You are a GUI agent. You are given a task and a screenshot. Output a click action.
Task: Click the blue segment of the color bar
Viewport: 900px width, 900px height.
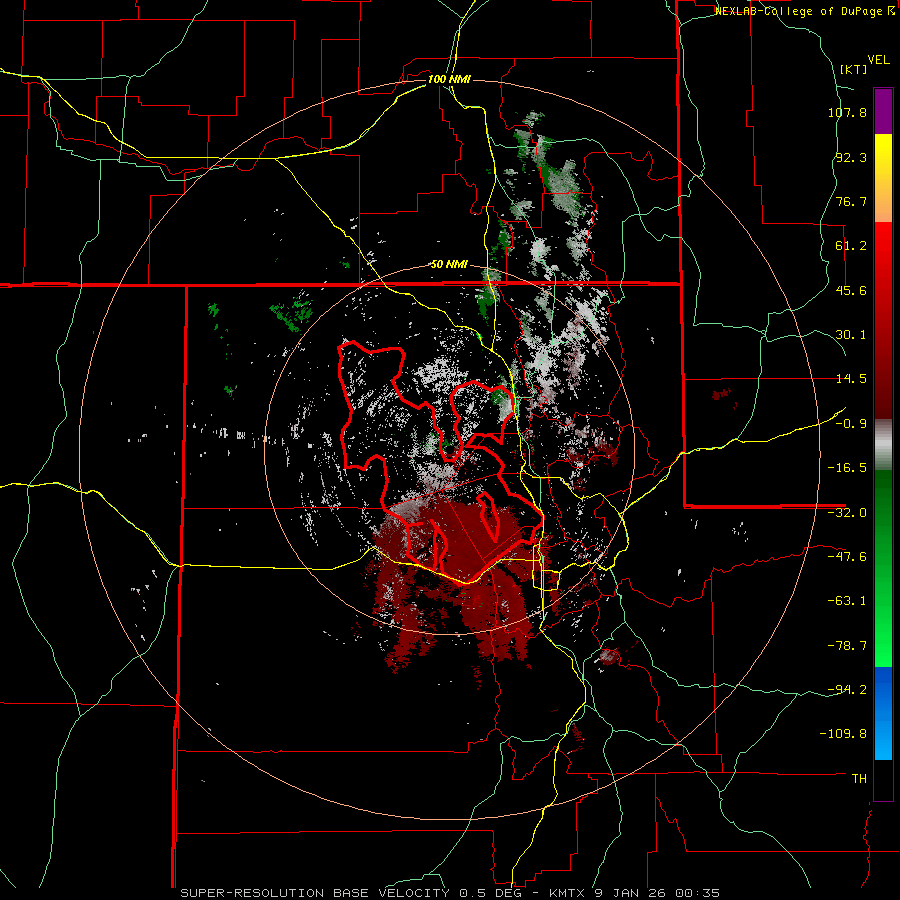883,713
